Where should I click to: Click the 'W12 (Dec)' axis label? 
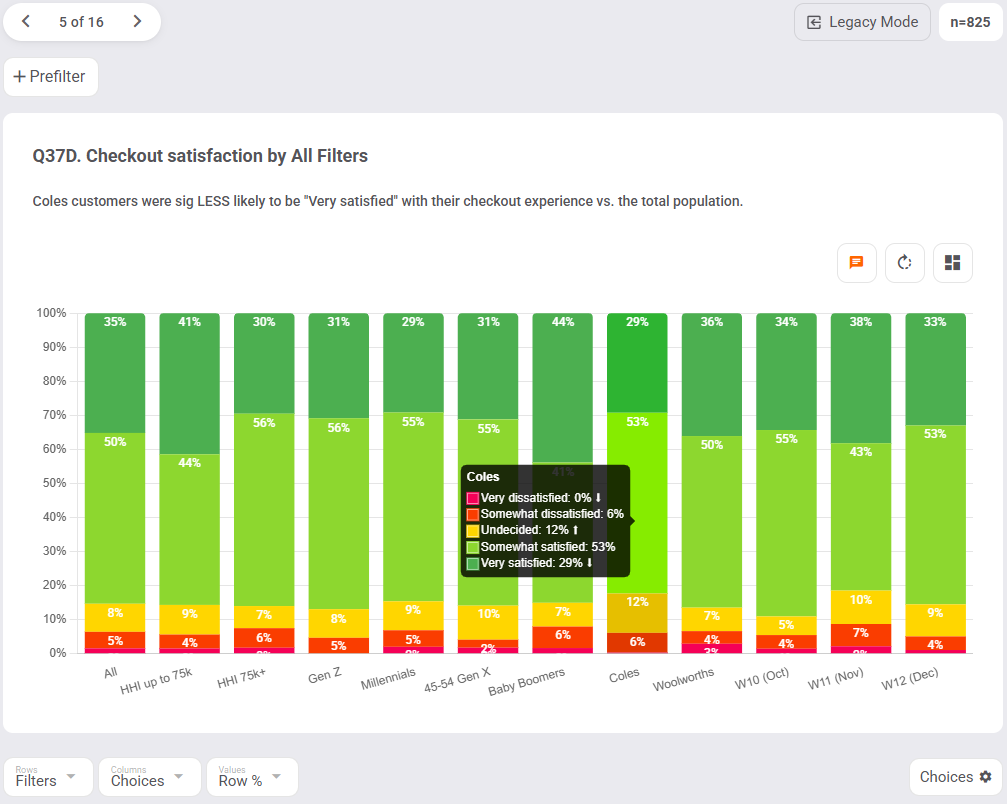[909, 679]
